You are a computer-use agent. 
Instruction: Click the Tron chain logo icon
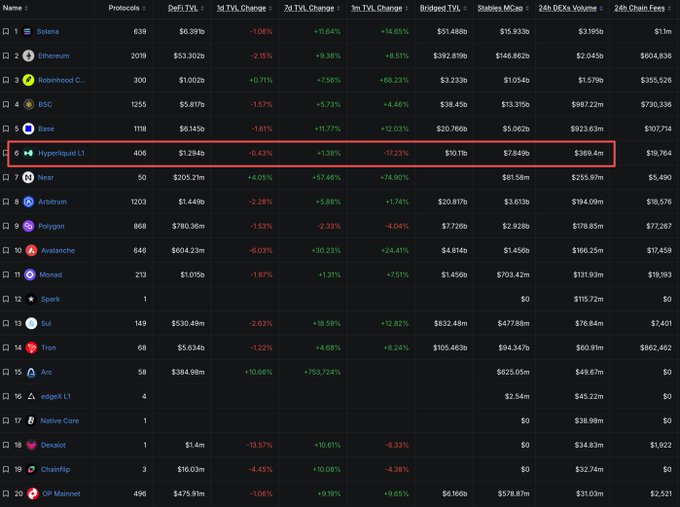coord(31,347)
